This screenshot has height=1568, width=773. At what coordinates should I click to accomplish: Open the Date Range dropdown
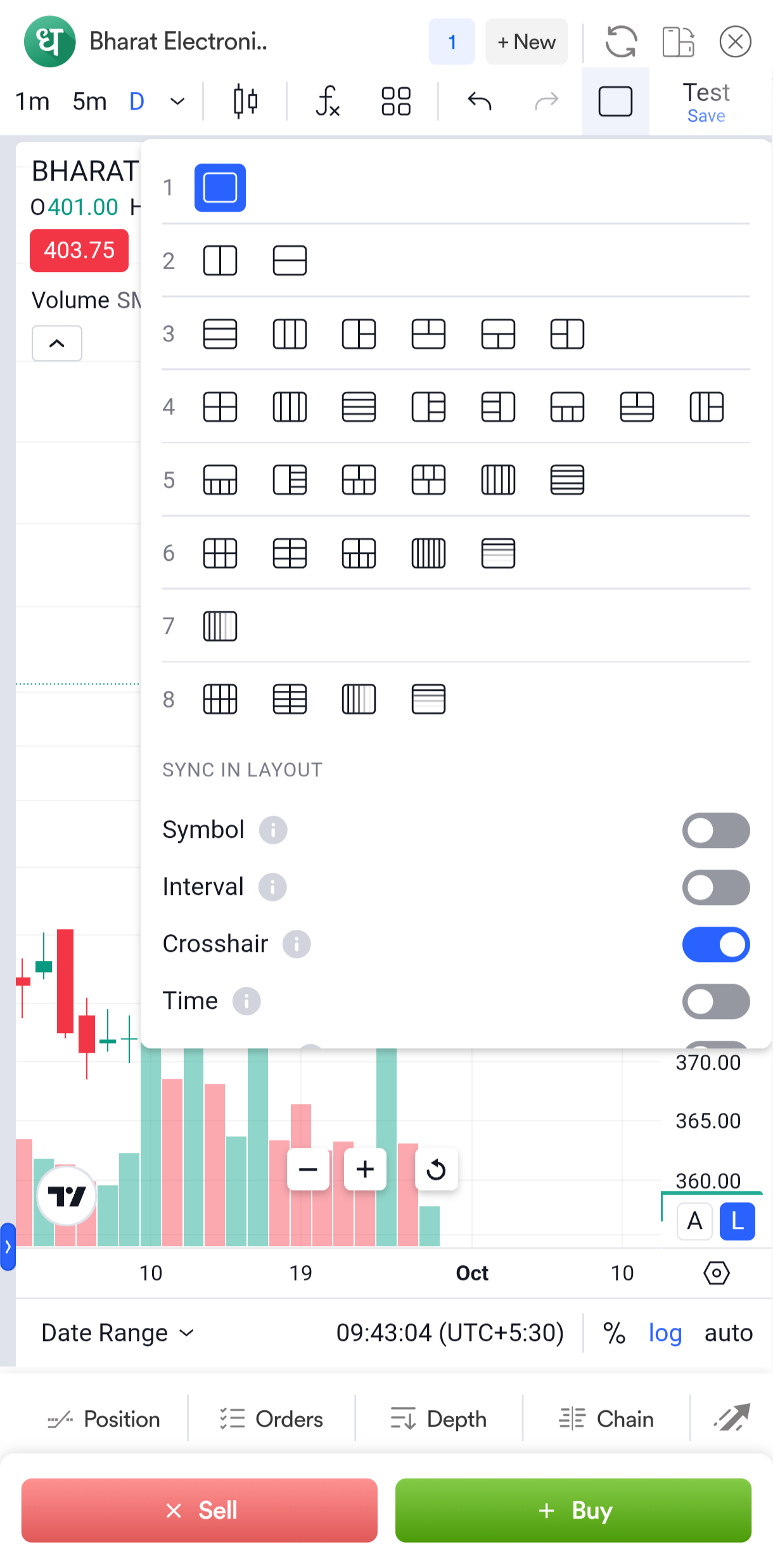coord(118,1333)
